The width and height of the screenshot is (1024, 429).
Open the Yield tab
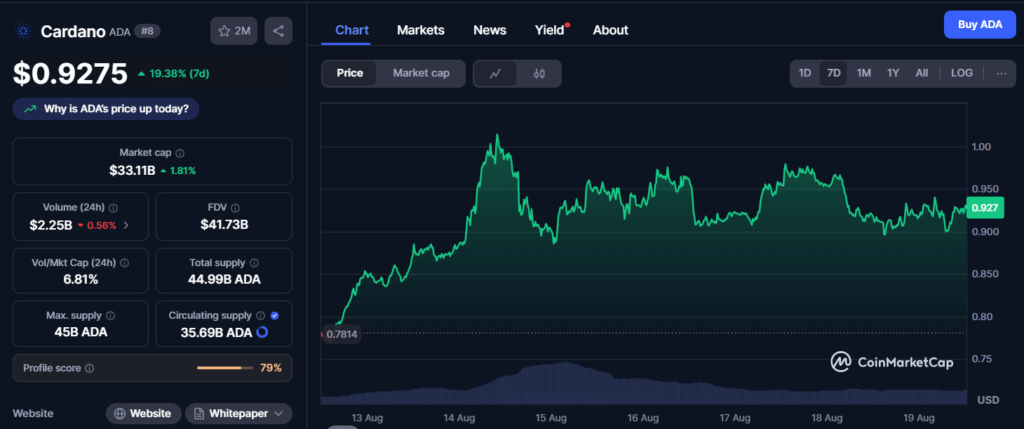click(x=550, y=30)
